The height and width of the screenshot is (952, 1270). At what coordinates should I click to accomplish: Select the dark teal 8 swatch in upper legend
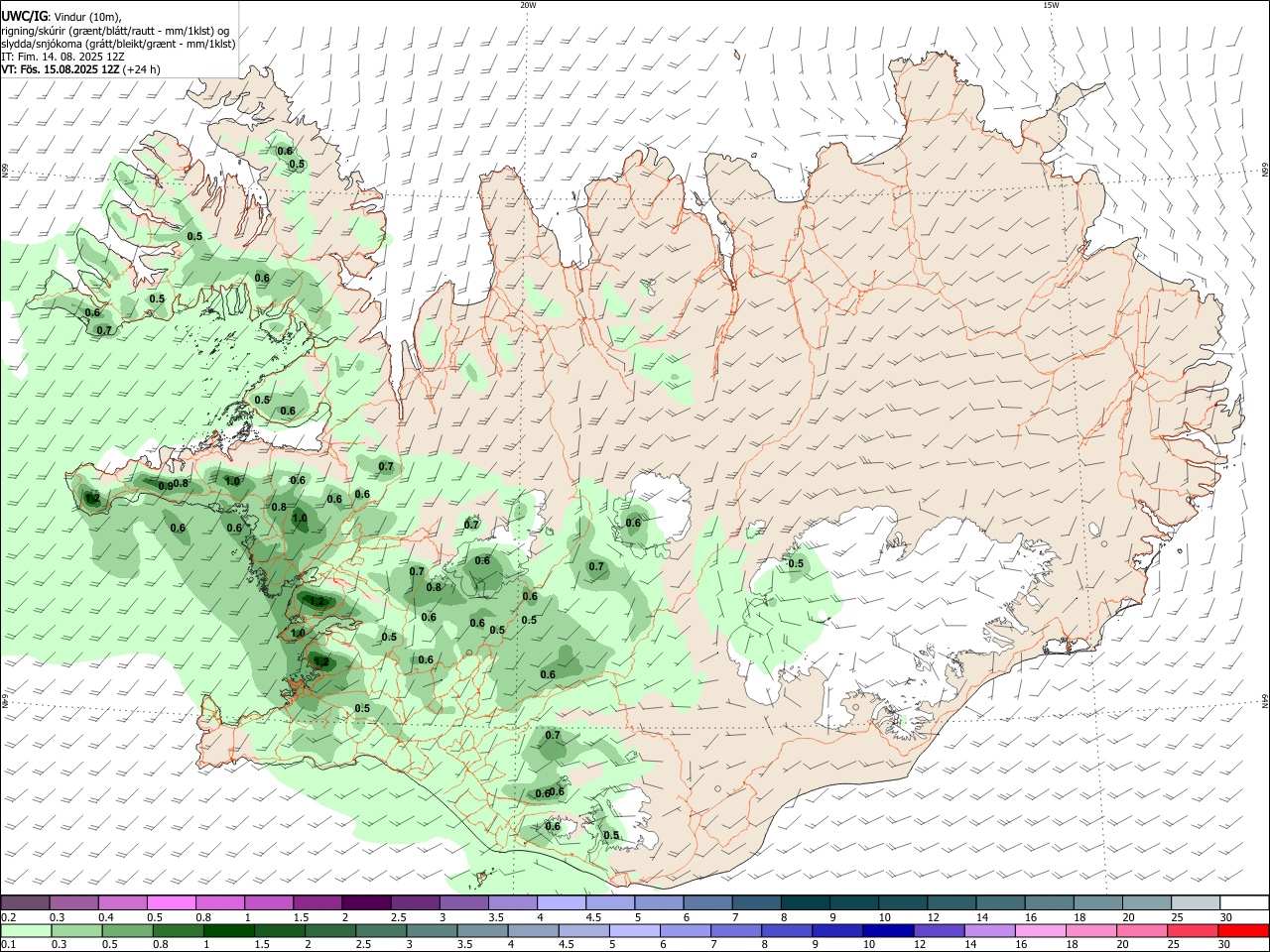(806, 902)
